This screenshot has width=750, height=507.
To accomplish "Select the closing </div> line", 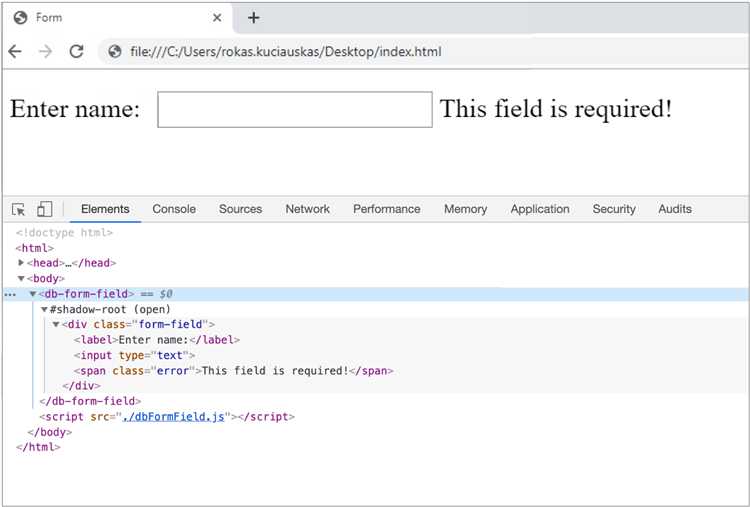I will click(81, 386).
